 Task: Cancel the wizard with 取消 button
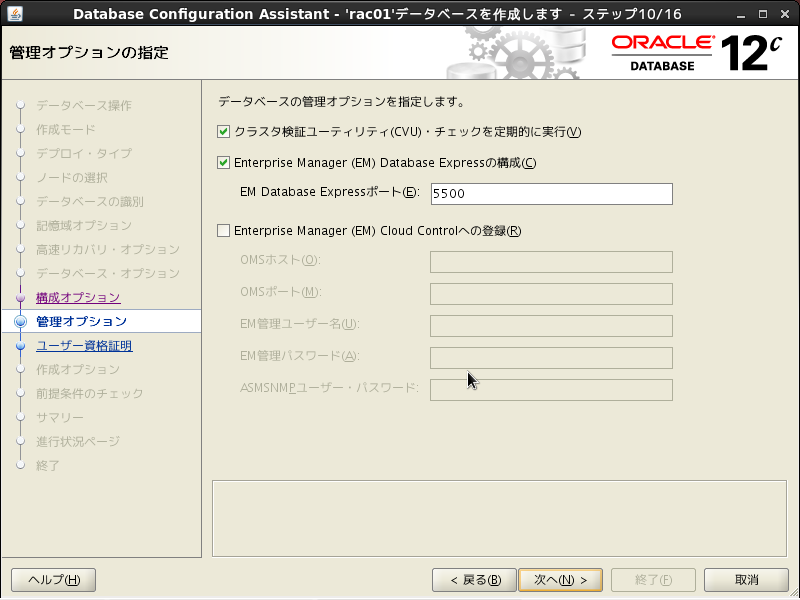pyautogui.click(x=746, y=580)
